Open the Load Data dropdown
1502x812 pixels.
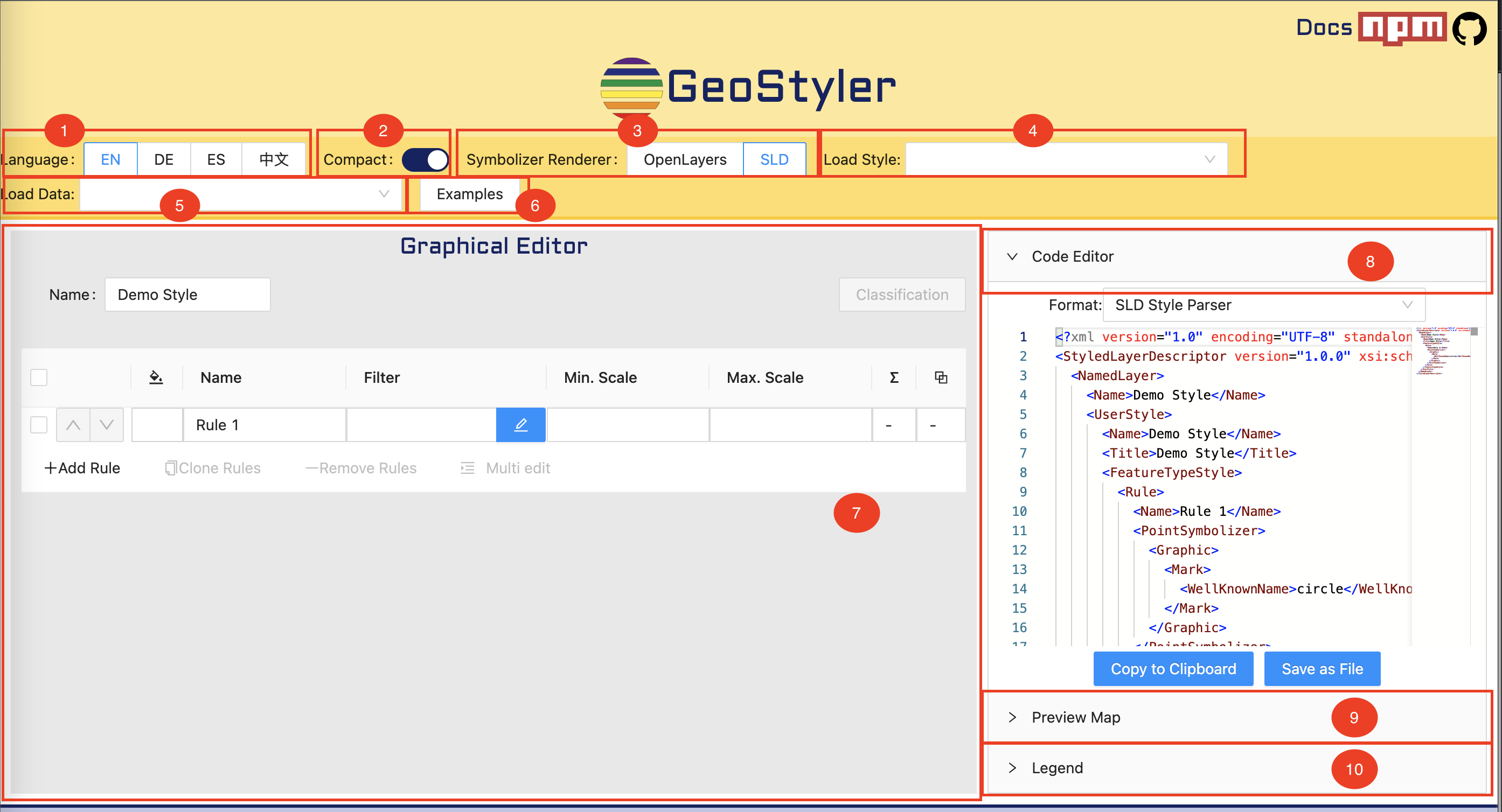(x=240, y=193)
